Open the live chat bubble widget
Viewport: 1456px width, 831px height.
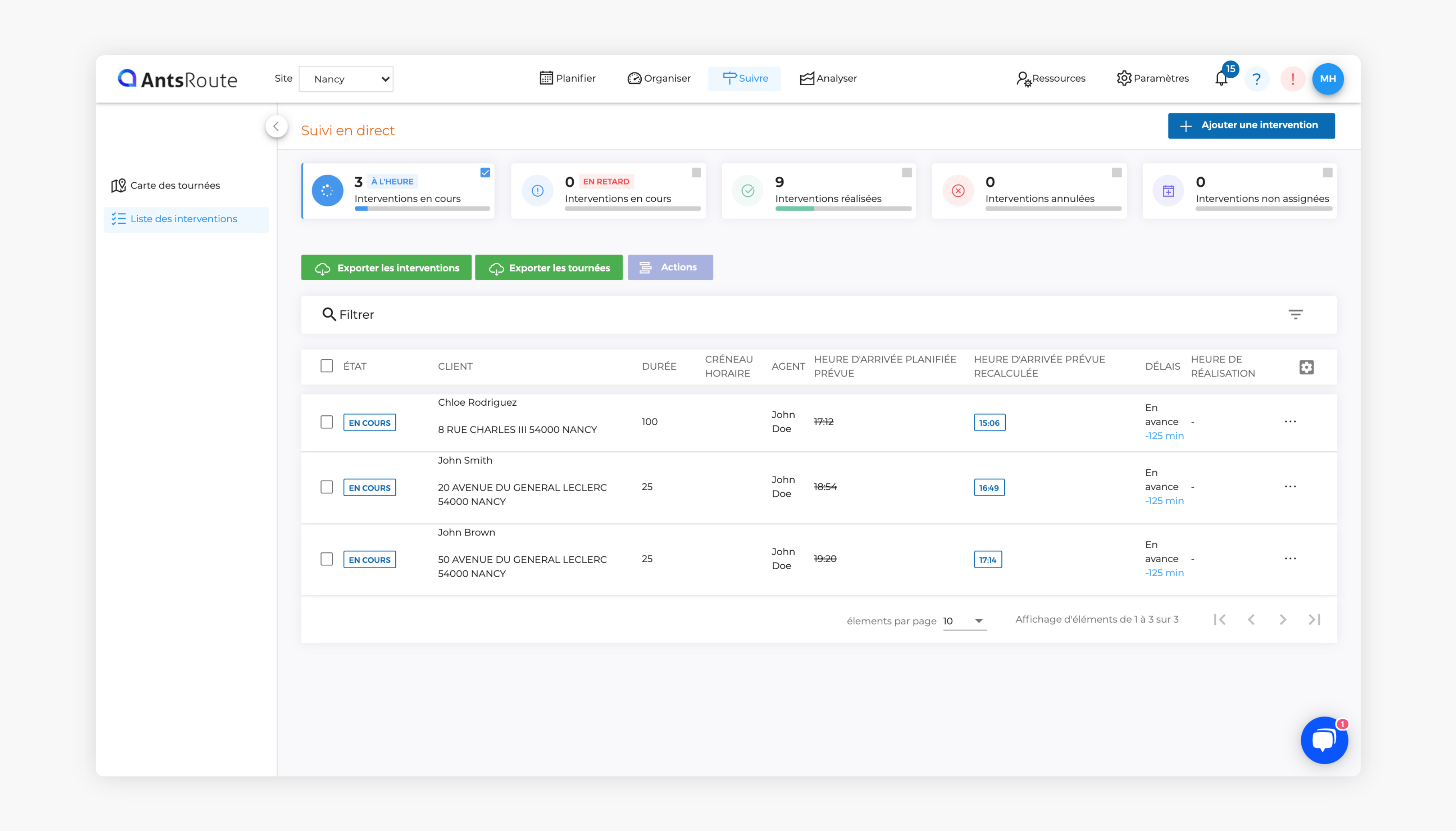point(1323,740)
